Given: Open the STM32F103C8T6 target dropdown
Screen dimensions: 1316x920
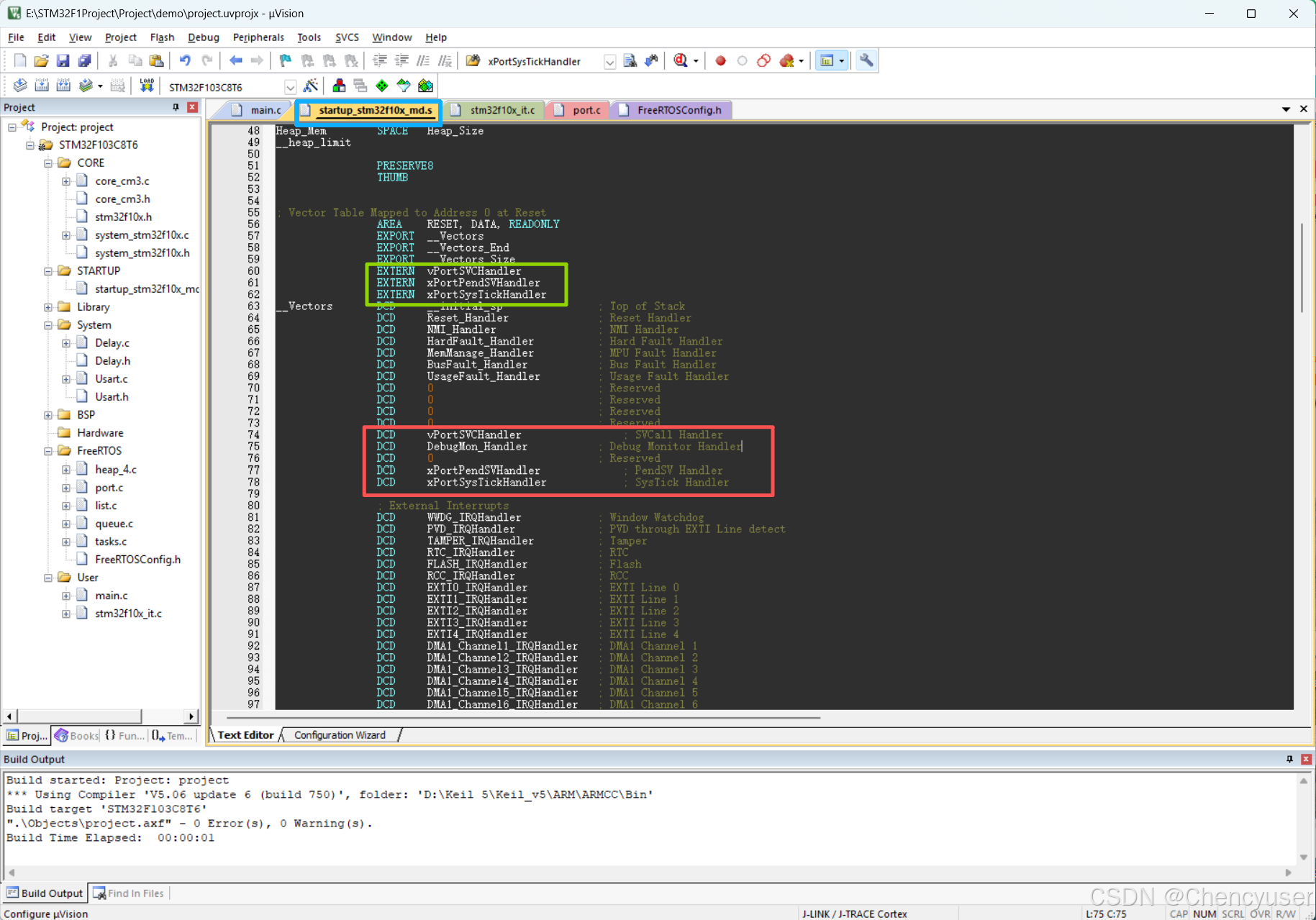Looking at the screenshot, I should (x=290, y=87).
